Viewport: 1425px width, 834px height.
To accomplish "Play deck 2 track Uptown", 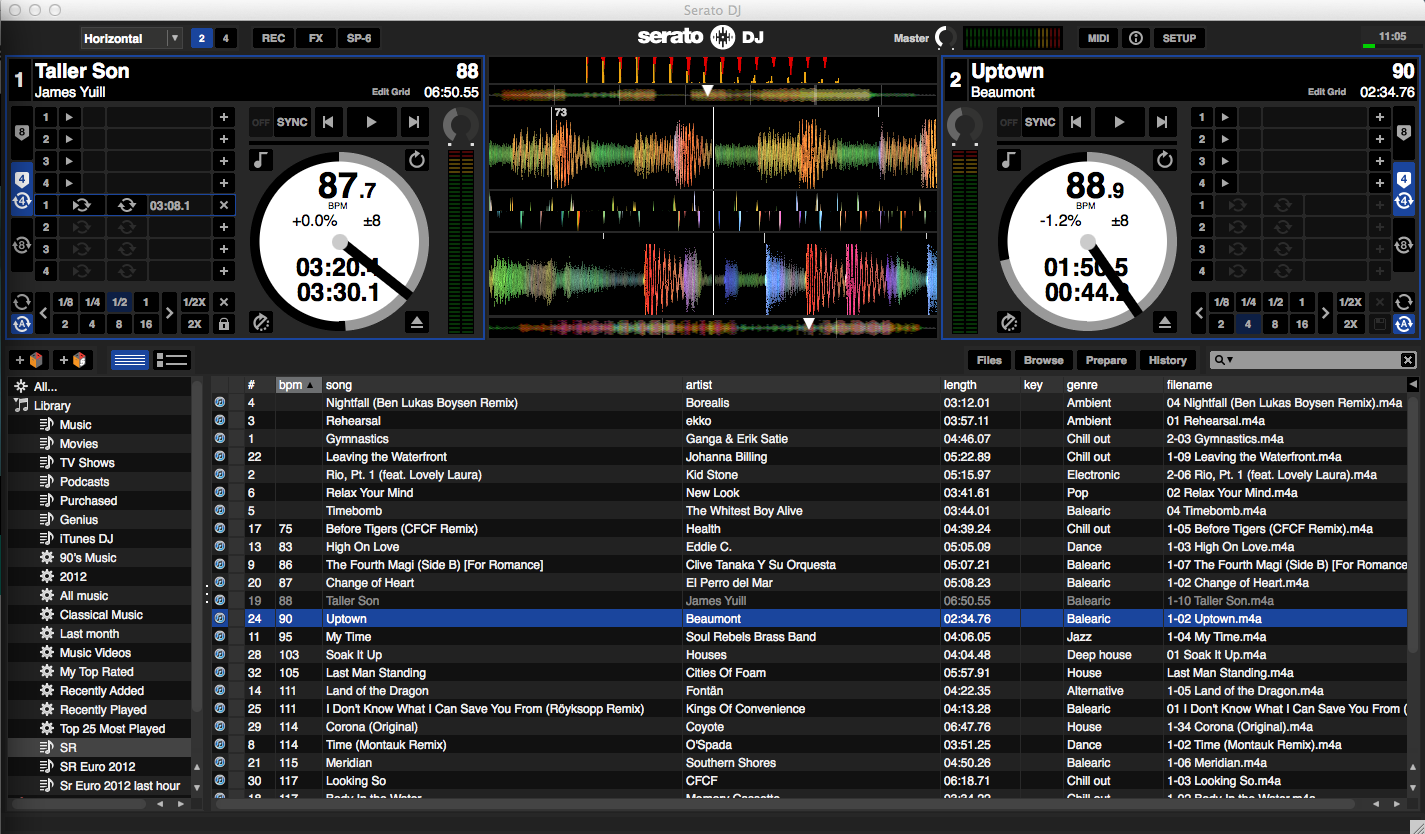I will 1120,122.
